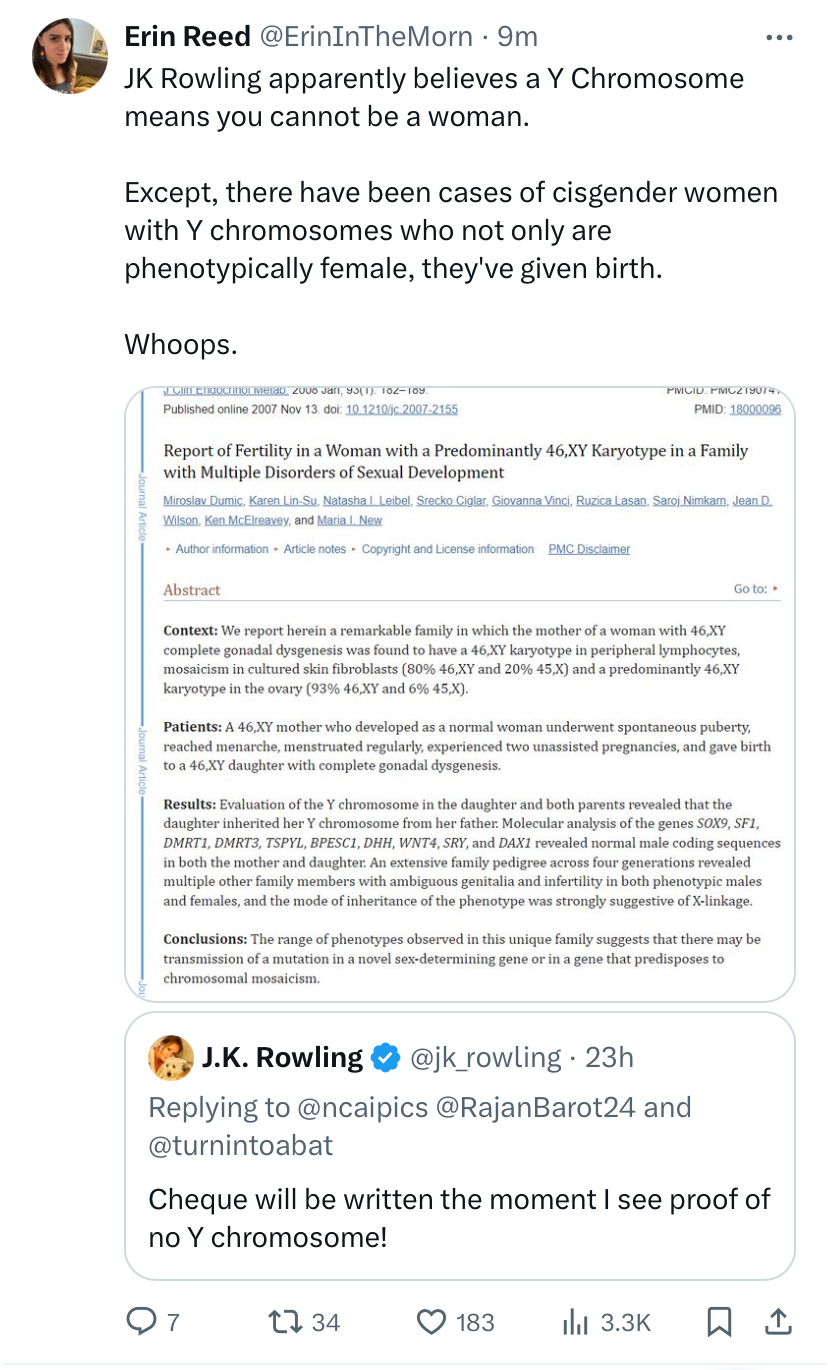The image size is (828, 1370).
Task: Click the 23h quoted tweet timestamp
Action: coord(609,1057)
